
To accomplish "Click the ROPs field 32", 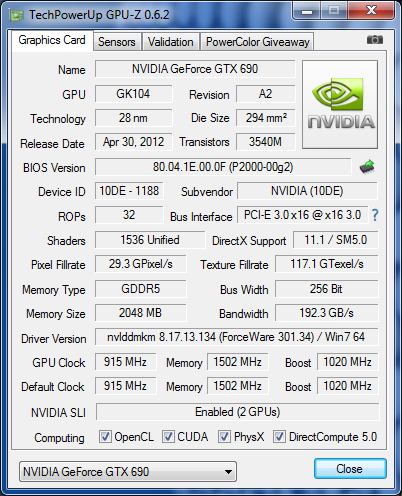I will (129, 215).
